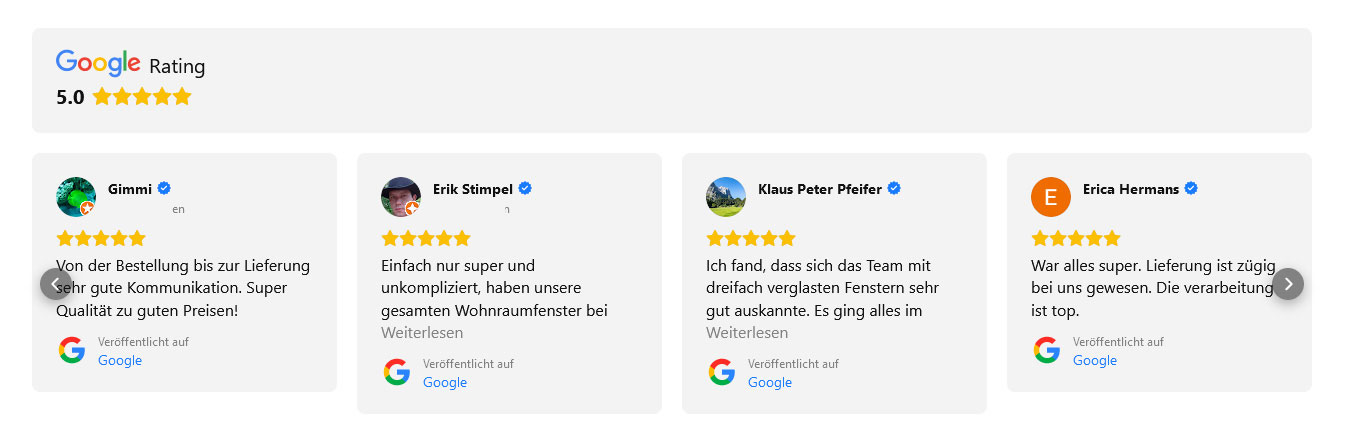Click the verified badge next to Erik Stimpel

click(525, 188)
